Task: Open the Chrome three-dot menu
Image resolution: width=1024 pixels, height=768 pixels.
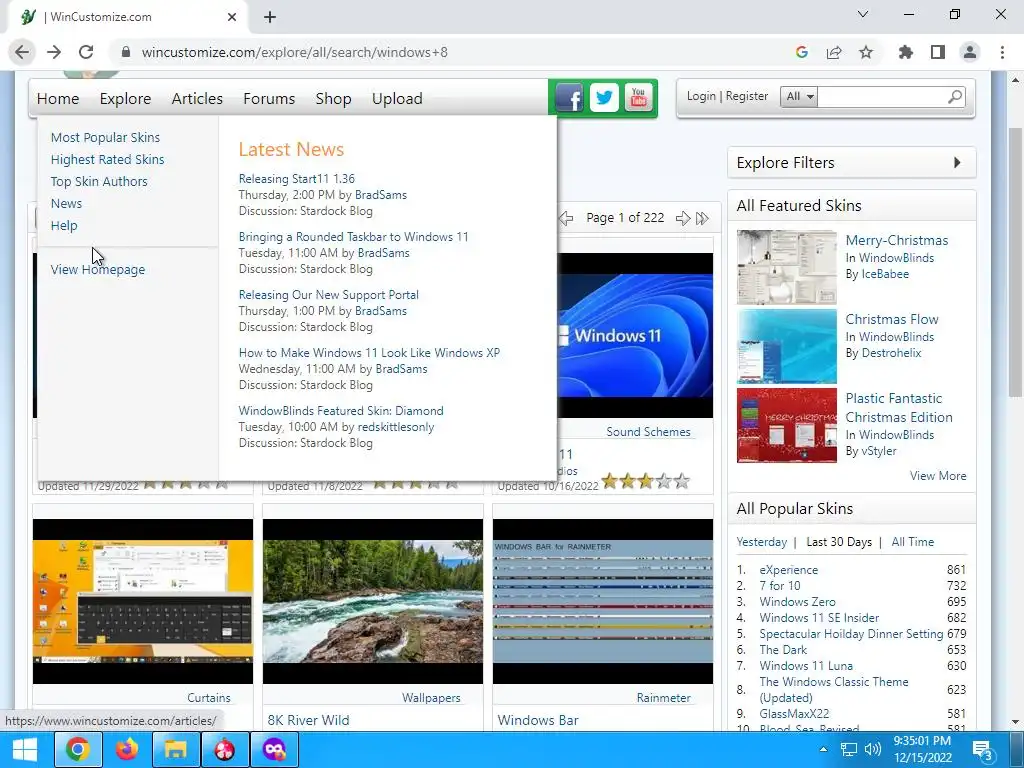Action: point(1002,52)
